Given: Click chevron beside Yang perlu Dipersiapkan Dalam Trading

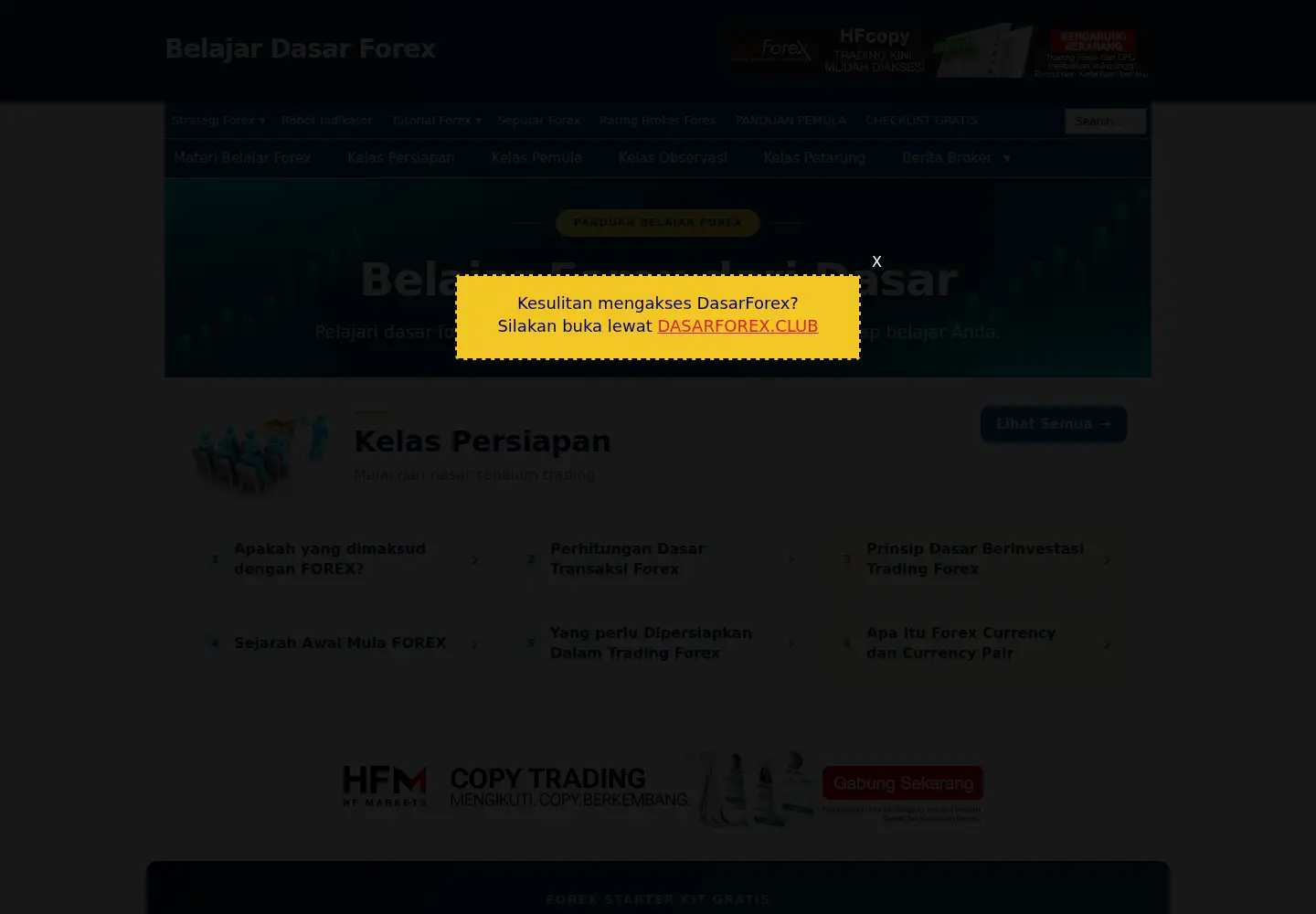Looking at the screenshot, I should pyautogui.click(x=791, y=644).
